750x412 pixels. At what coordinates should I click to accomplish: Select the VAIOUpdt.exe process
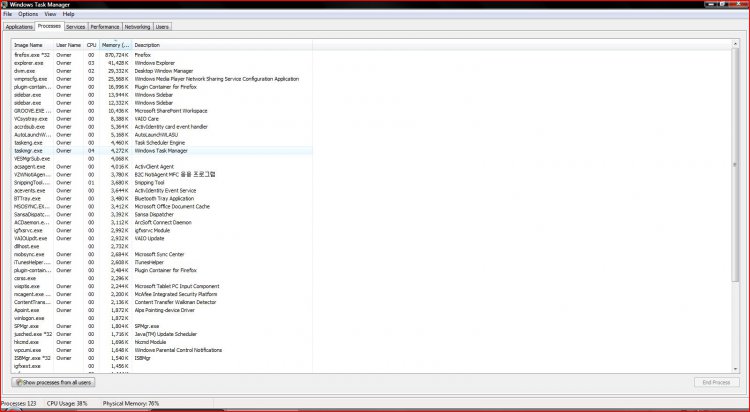click(x=162, y=238)
